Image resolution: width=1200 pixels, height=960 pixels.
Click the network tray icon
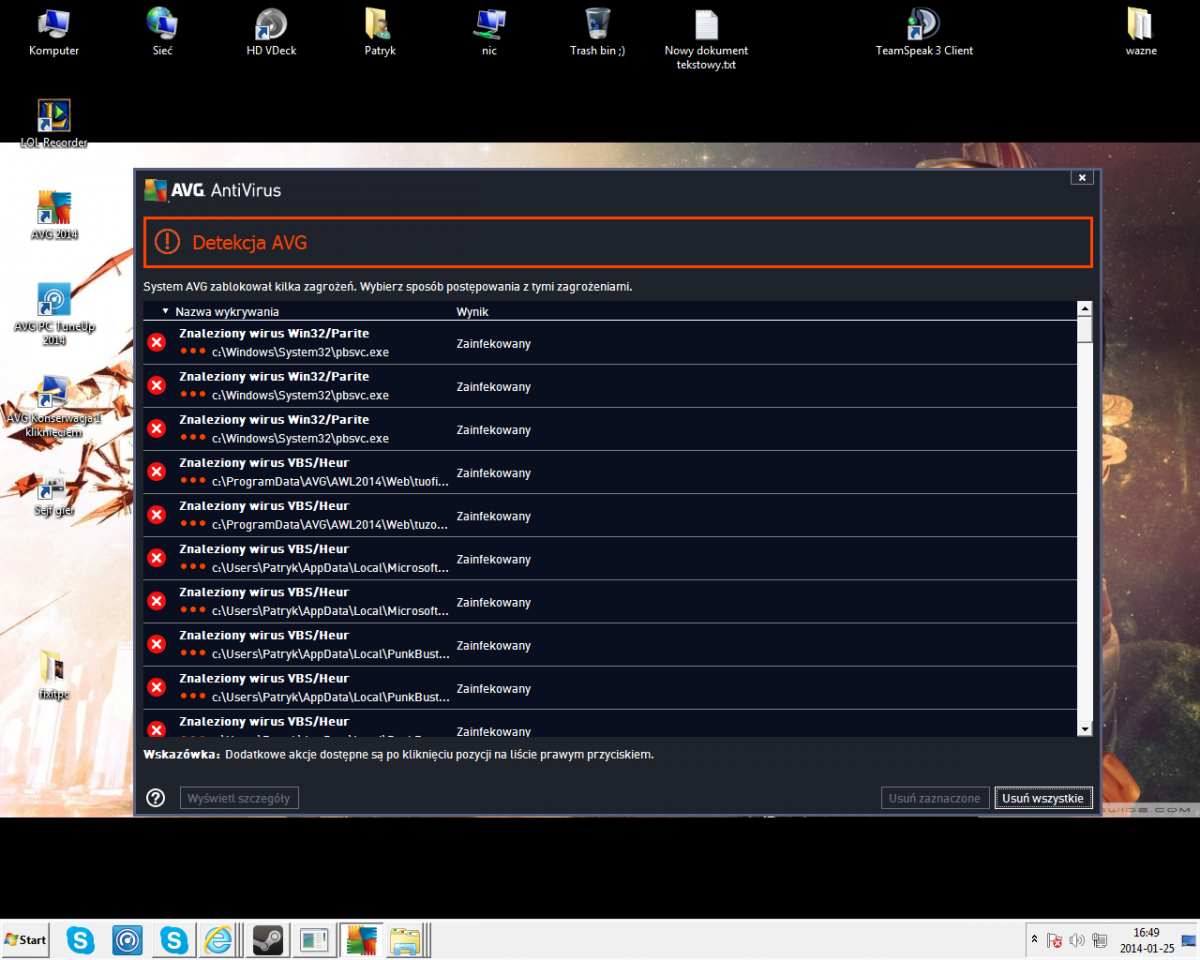tap(1100, 940)
